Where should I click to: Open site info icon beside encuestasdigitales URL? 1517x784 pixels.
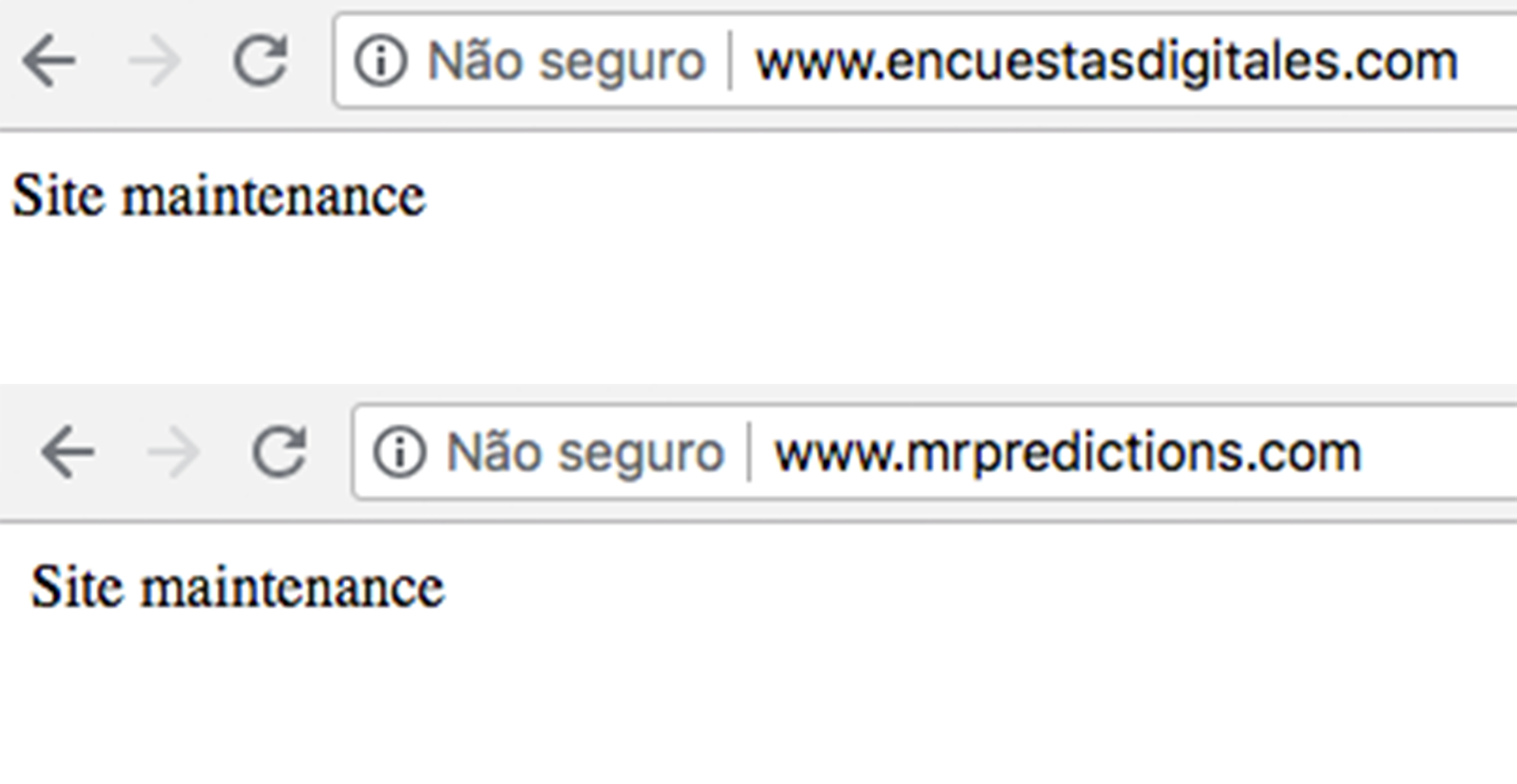tap(380, 62)
